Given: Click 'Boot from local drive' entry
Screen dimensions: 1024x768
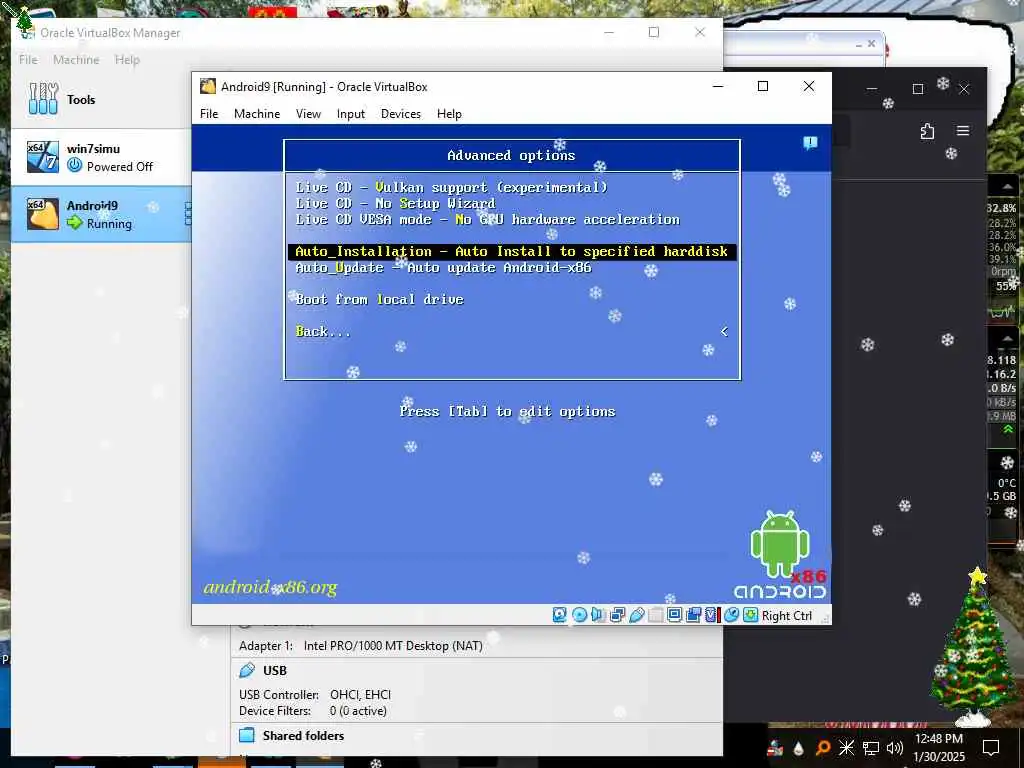Looking at the screenshot, I should pos(379,299).
